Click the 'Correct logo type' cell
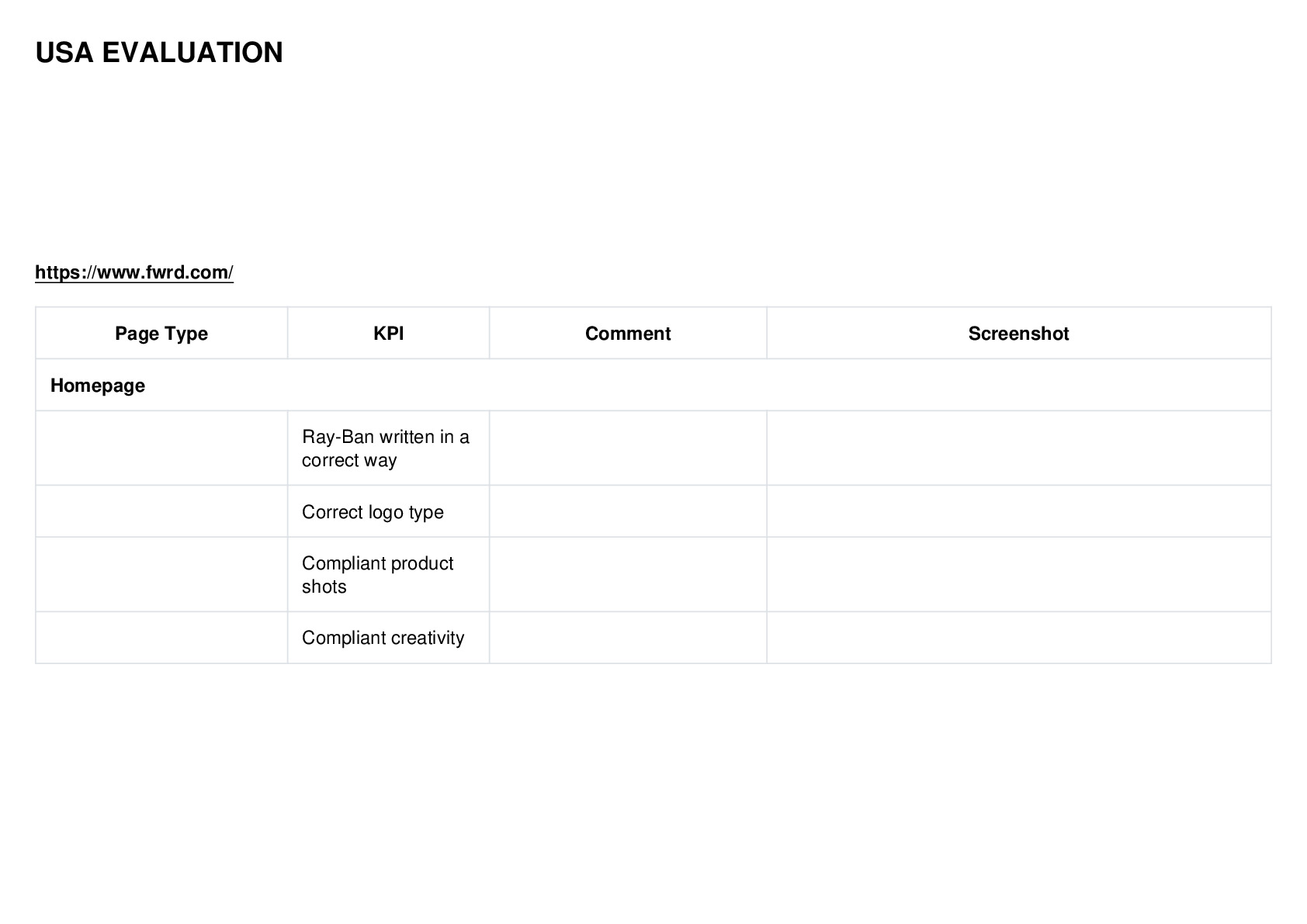Viewport: 1307px width, 924px height. click(x=388, y=511)
